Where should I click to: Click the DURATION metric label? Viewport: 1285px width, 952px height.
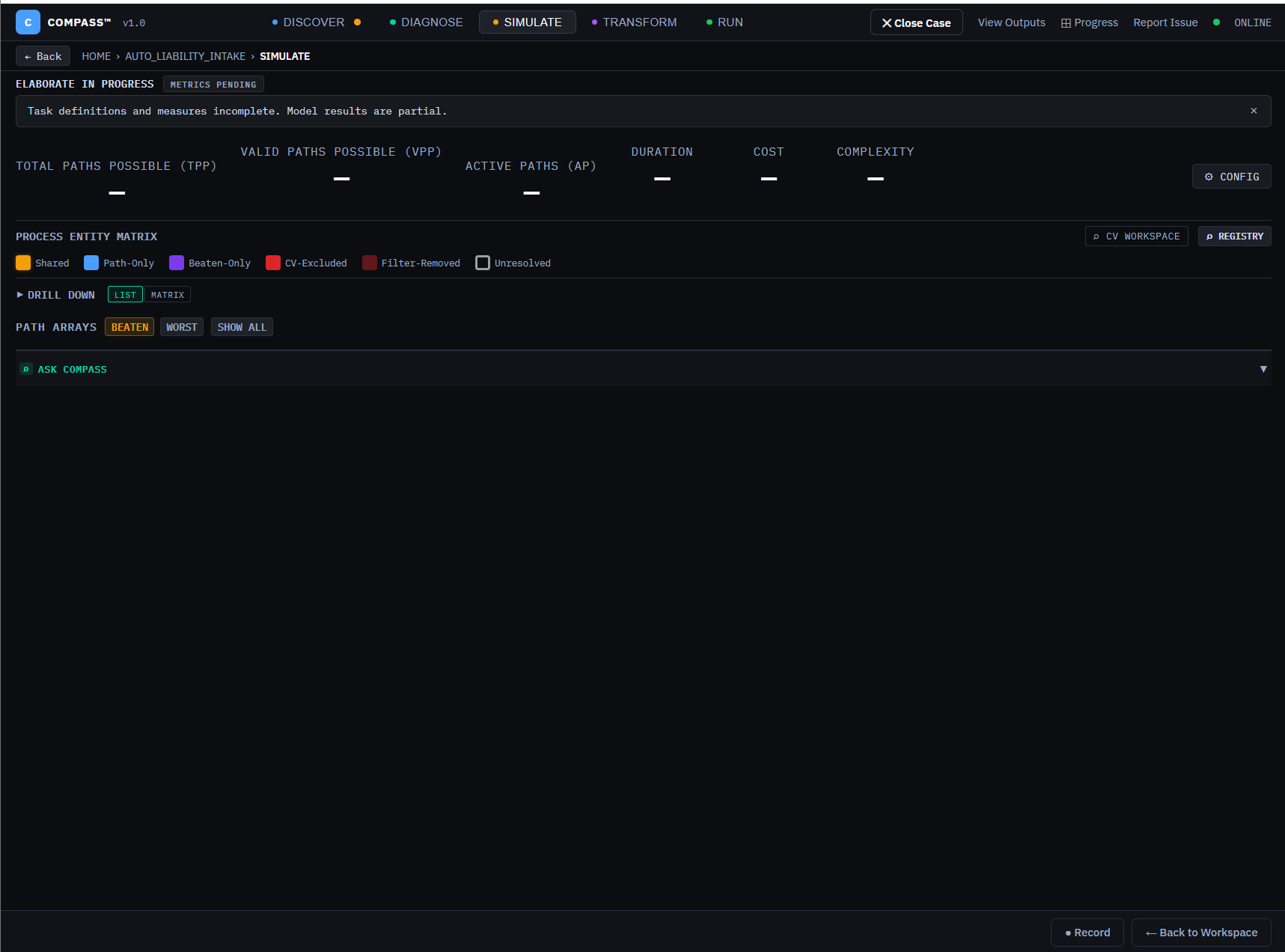click(662, 152)
